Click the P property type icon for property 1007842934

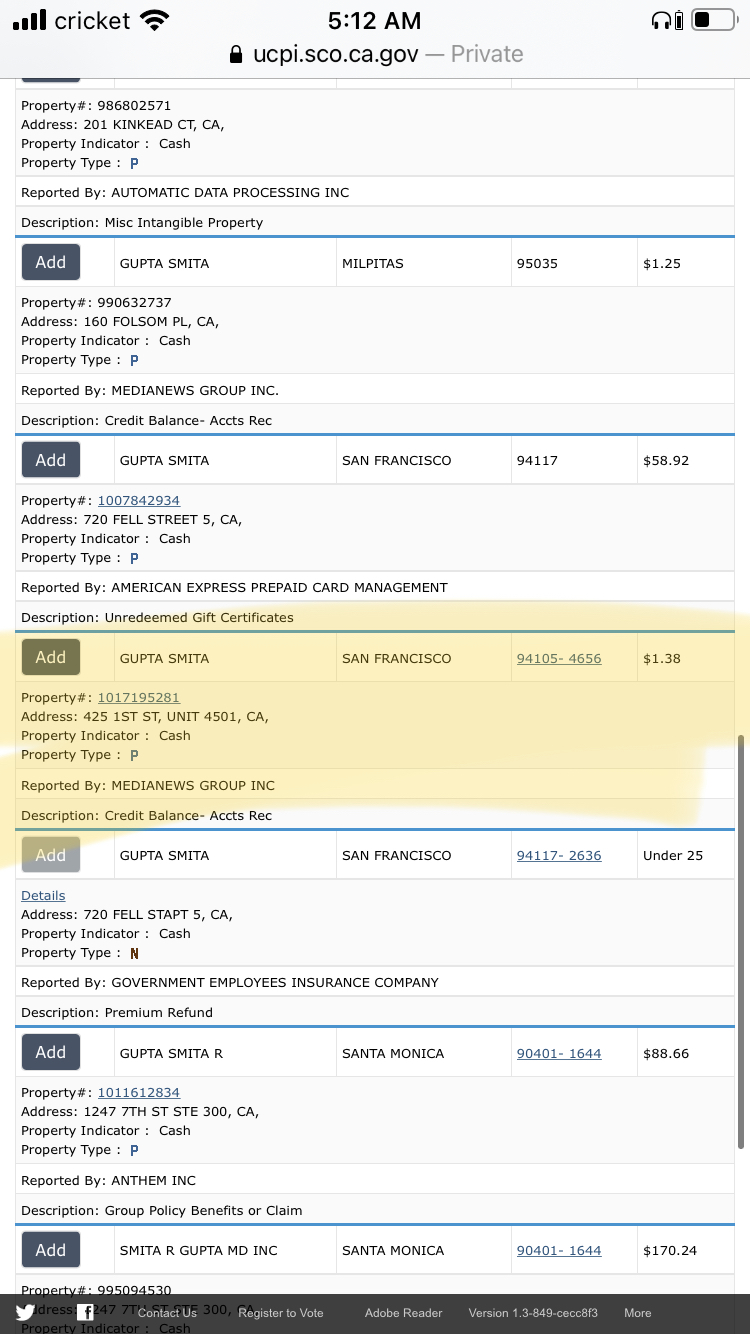(x=134, y=558)
